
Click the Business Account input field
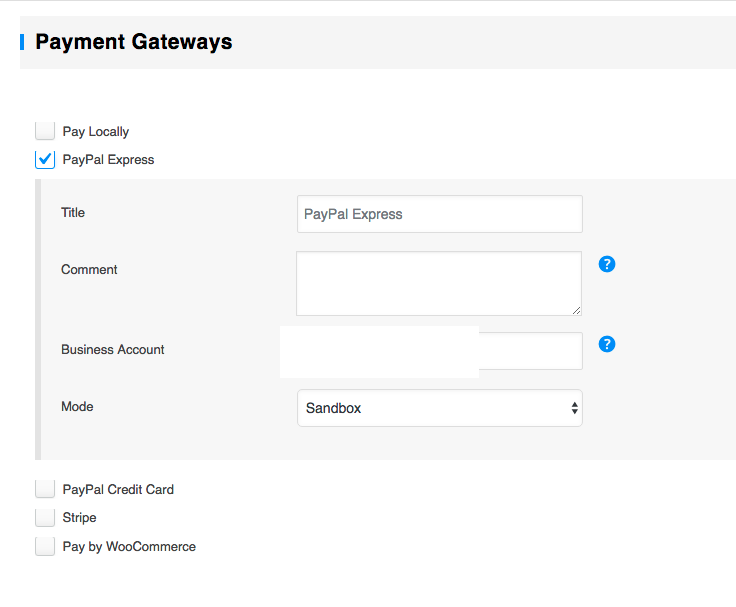pos(530,351)
